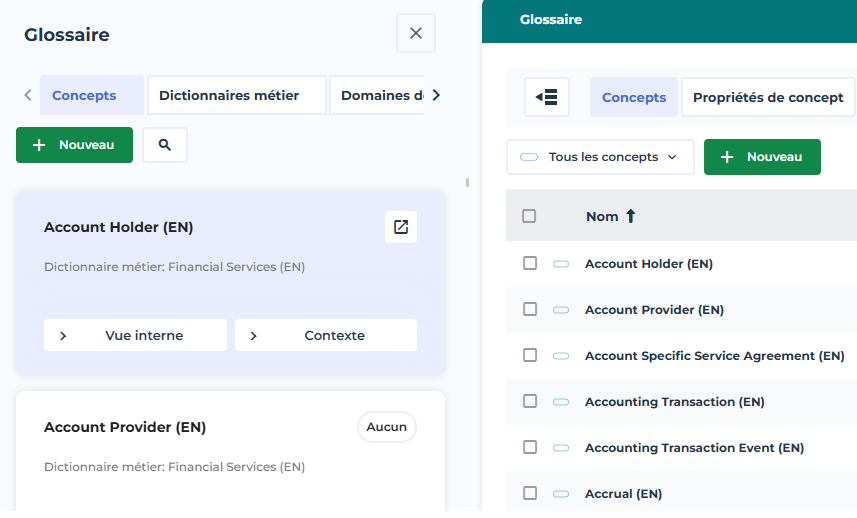
Task: Open the Propriétés de concept tab
Action: click(x=768, y=97)
